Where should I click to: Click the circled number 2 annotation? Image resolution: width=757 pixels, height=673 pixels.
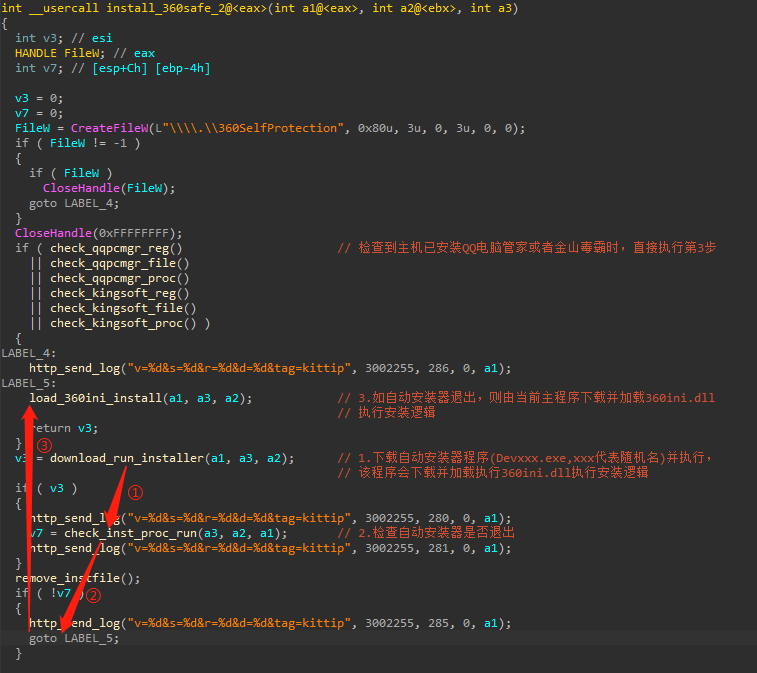coord(93,595)
